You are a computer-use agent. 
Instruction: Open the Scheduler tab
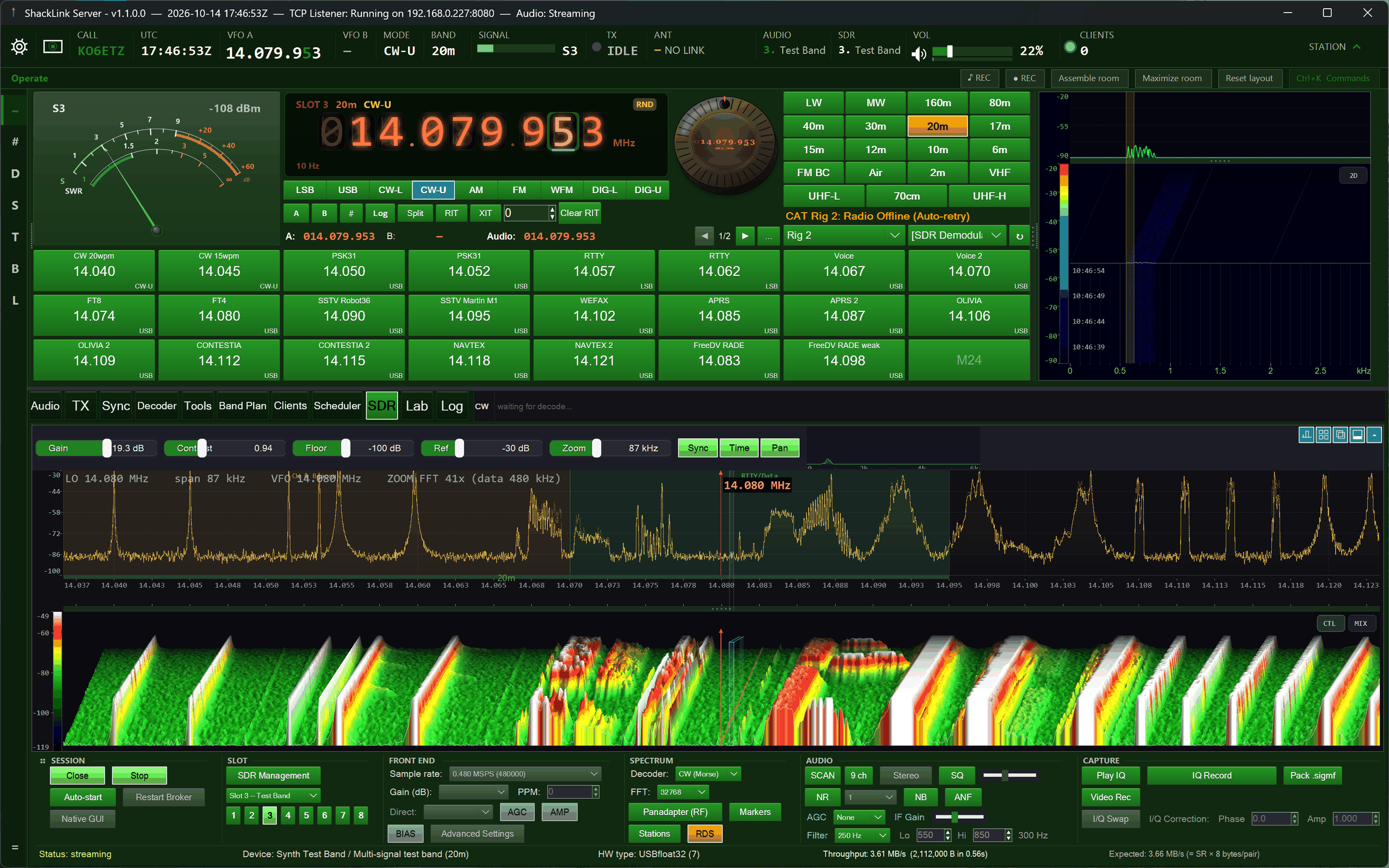tap(337, 406)
